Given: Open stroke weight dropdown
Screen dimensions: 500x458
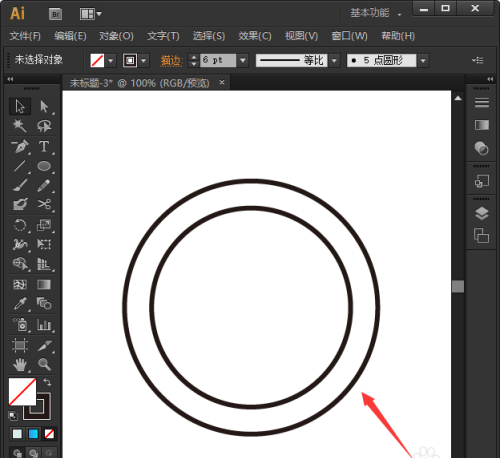Looking at the screenshot, I should (x=243, y=60).
